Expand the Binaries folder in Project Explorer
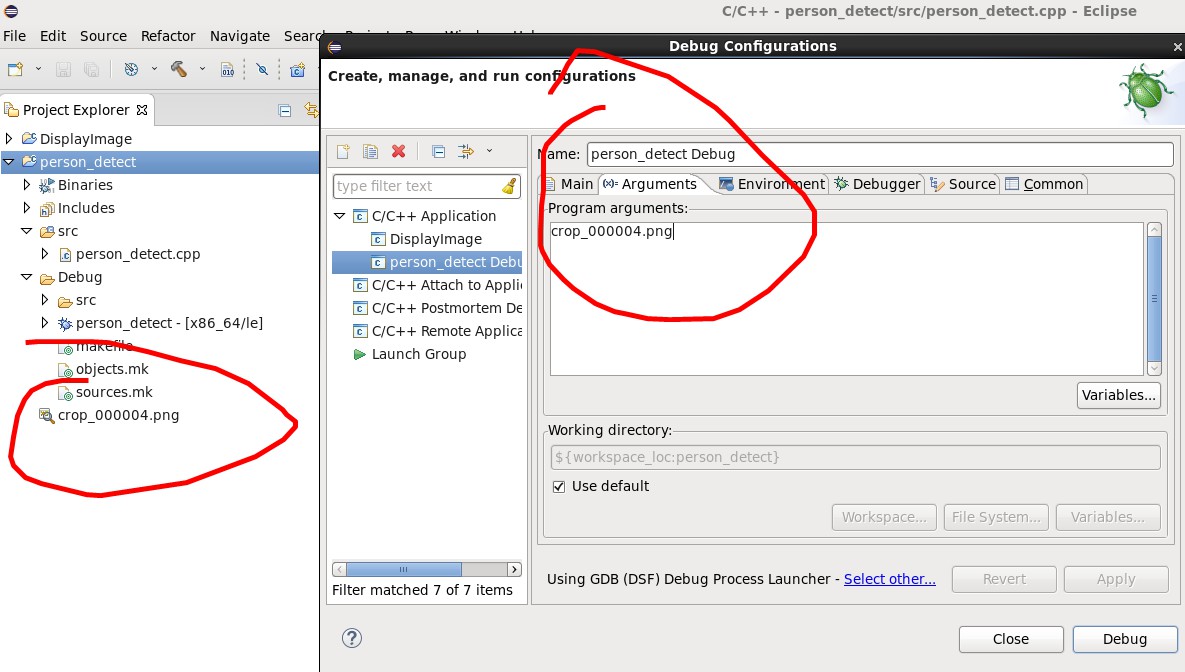This screenshot has width=1185, height=672. pos(27,185)
